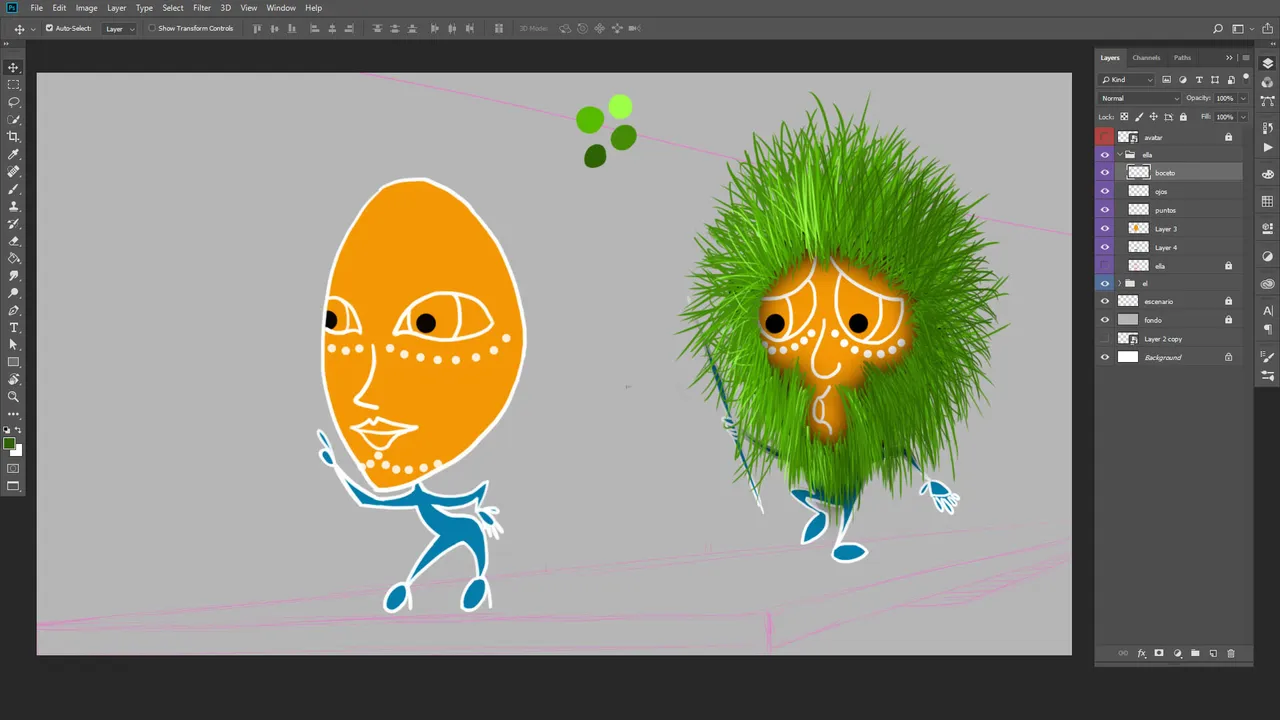Filter layers by type (T) icon

[1199, 80]
